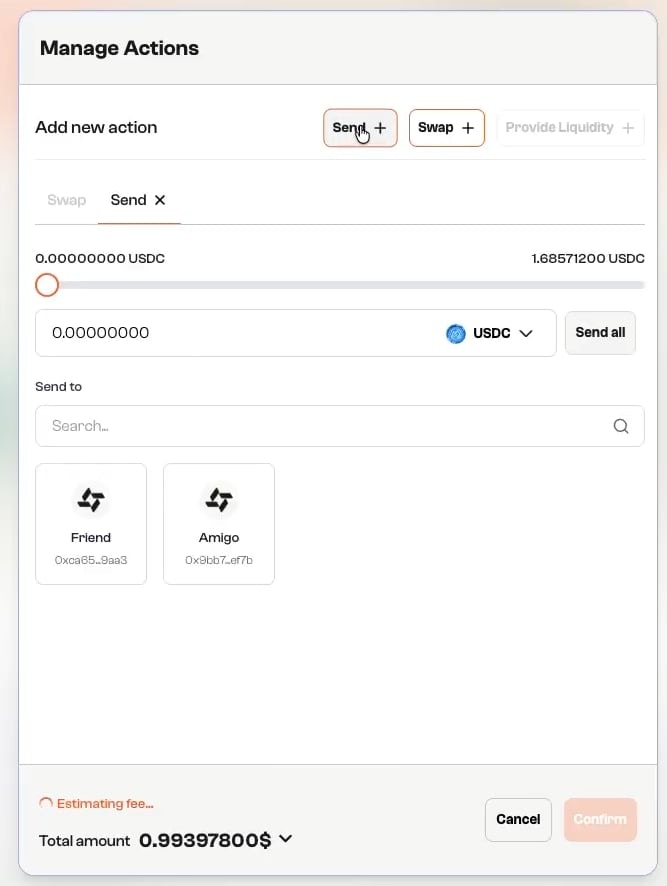Click the USDC token coin icon
The width and height of the screenshot is (667, 886).
click(456, 333)
